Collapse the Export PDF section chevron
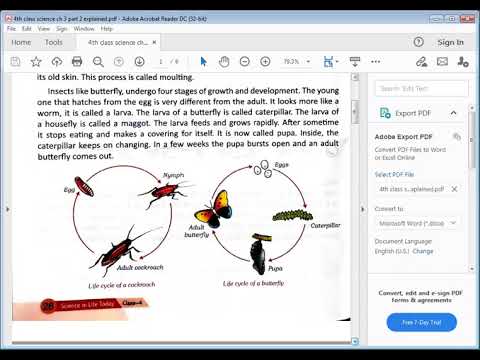The image size is (480, 360). 454,113
